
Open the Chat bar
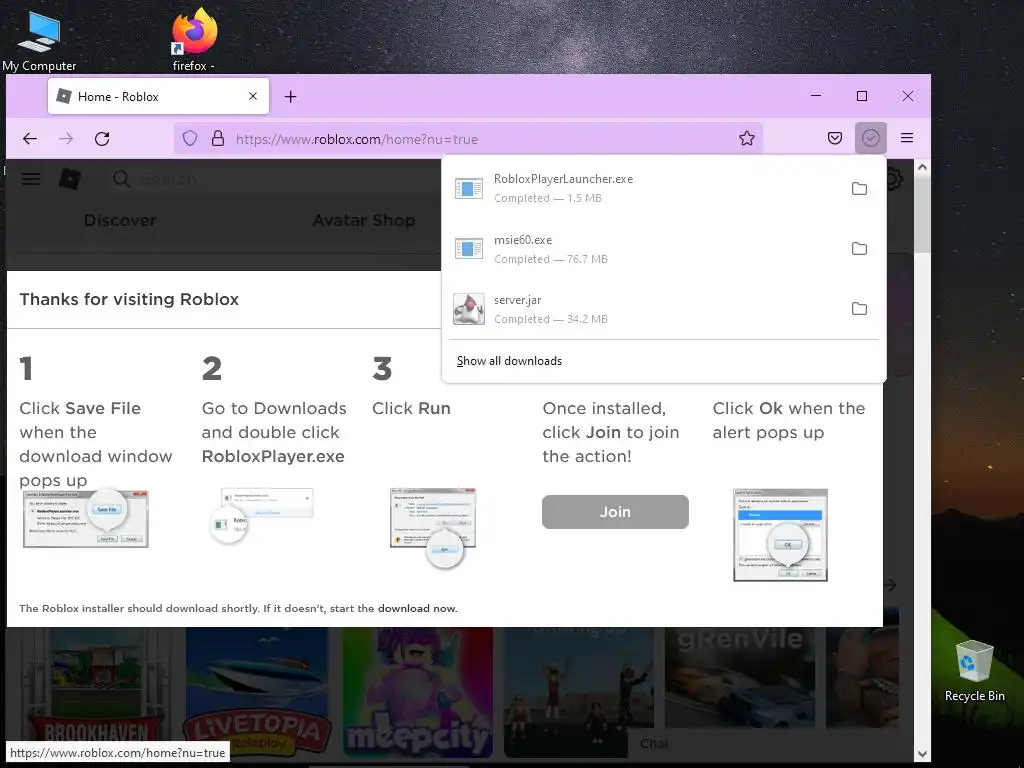click(x=764, y=743)
